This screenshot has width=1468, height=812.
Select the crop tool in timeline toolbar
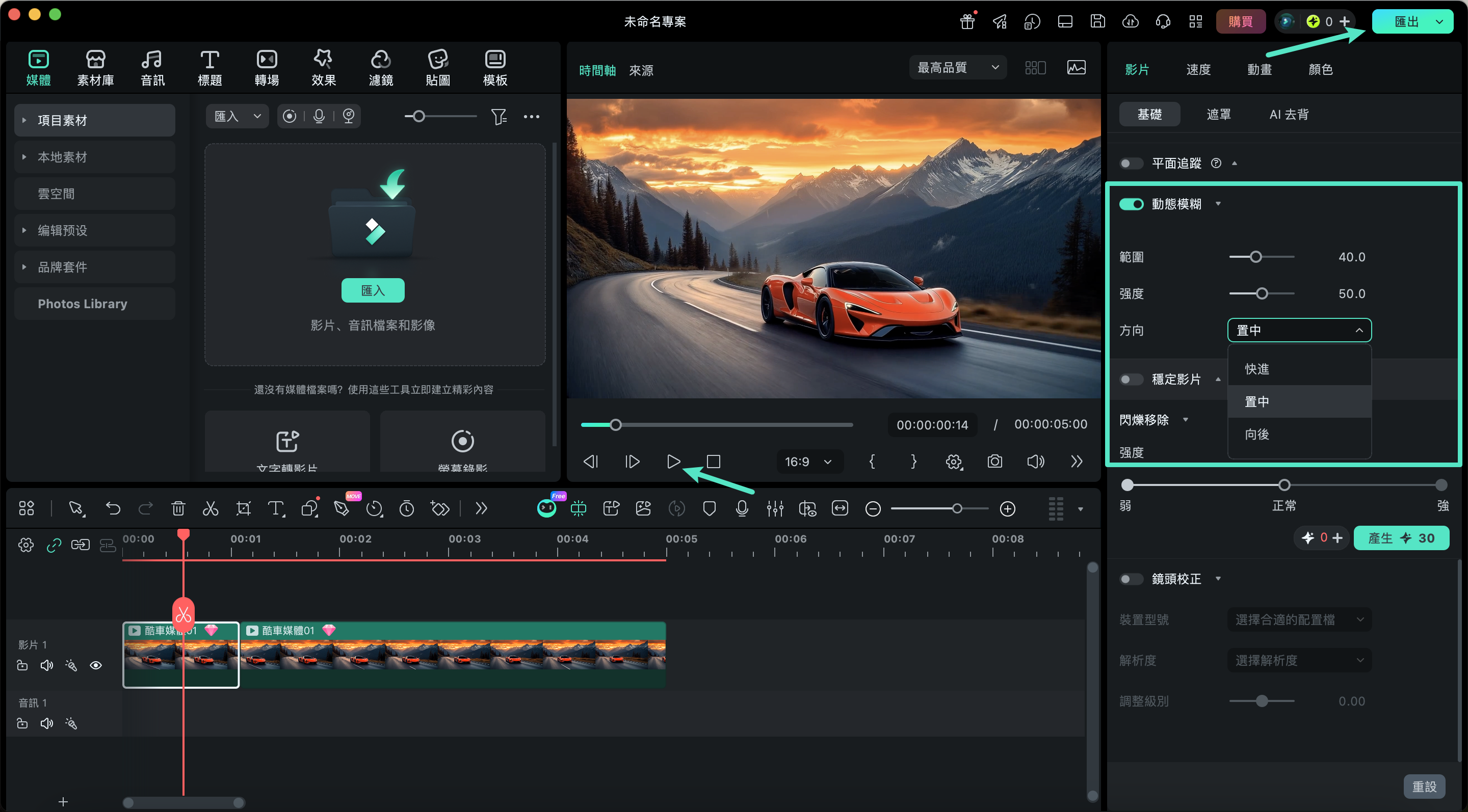[x=243, y=508]
